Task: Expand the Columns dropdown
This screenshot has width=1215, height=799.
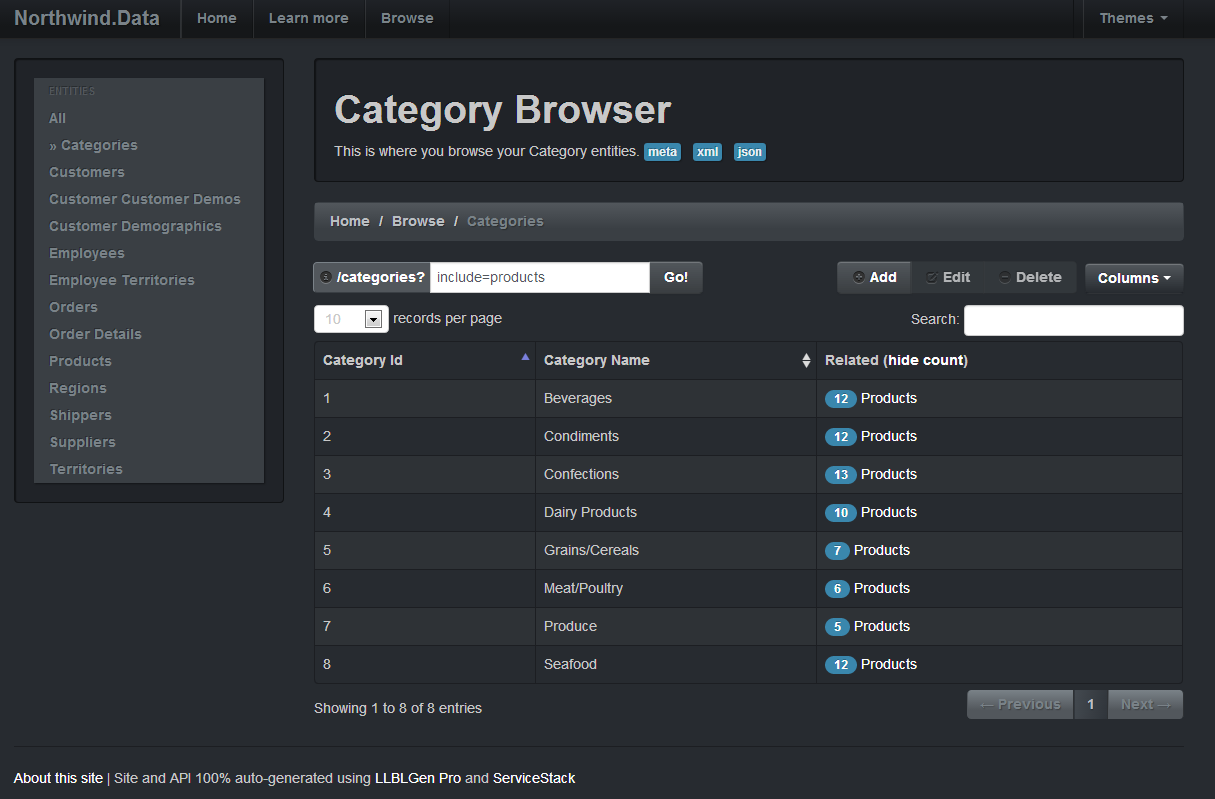Action: (x=1134, y=278)
